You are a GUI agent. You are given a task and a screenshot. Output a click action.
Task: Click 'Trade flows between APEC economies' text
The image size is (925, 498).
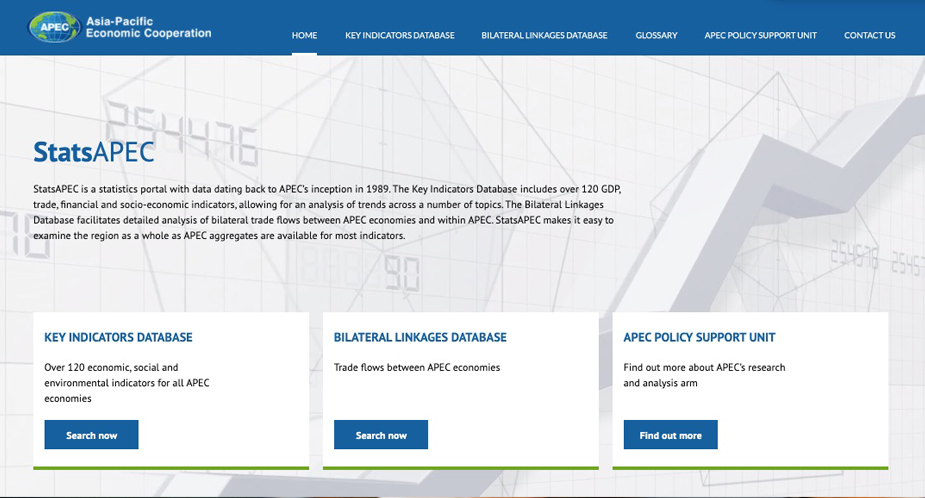tap(417, 367)
